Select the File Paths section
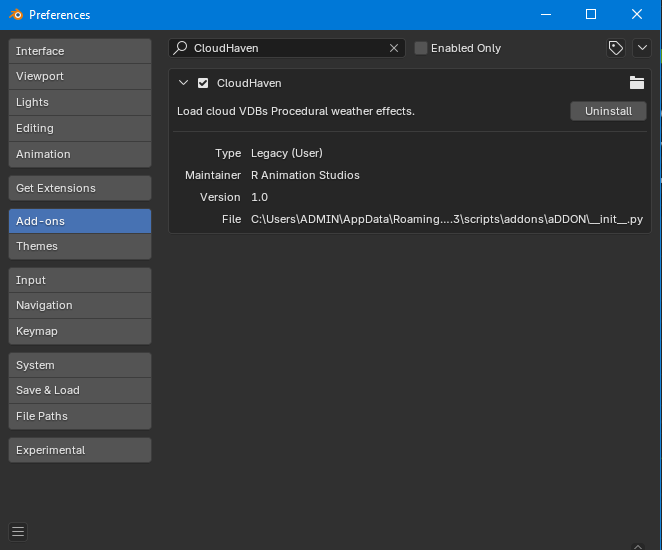The image size is (662, 550). click(80, 416)
